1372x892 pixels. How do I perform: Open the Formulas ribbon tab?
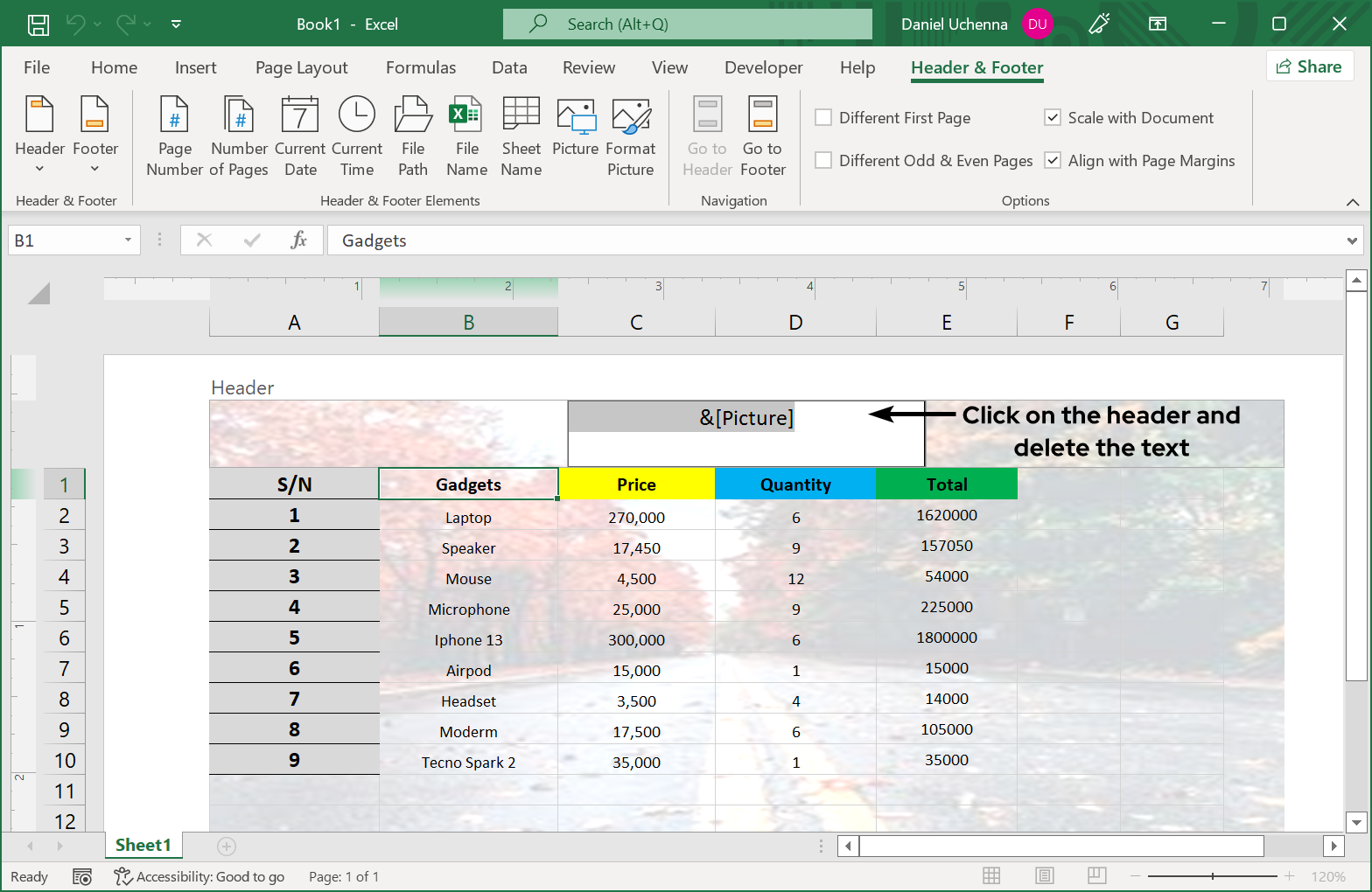(420, 68)
